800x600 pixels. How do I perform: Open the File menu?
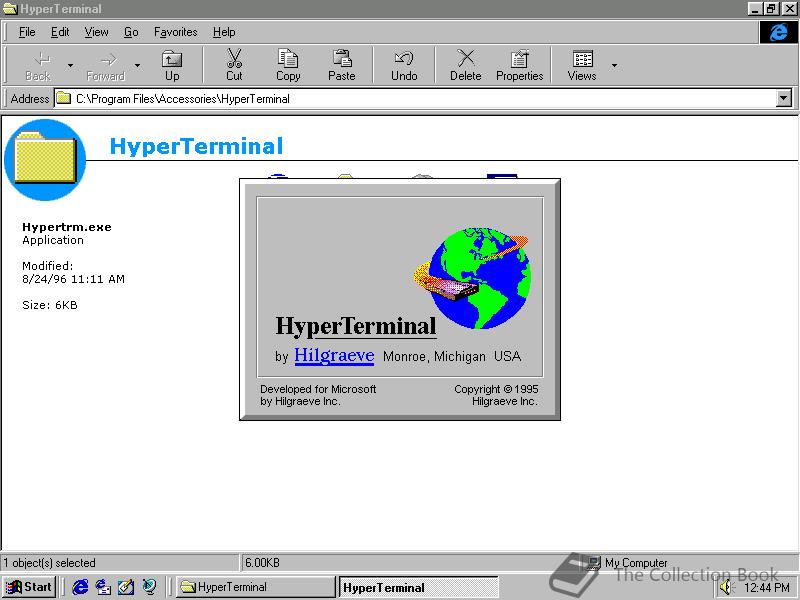click(x=27, y=32)
